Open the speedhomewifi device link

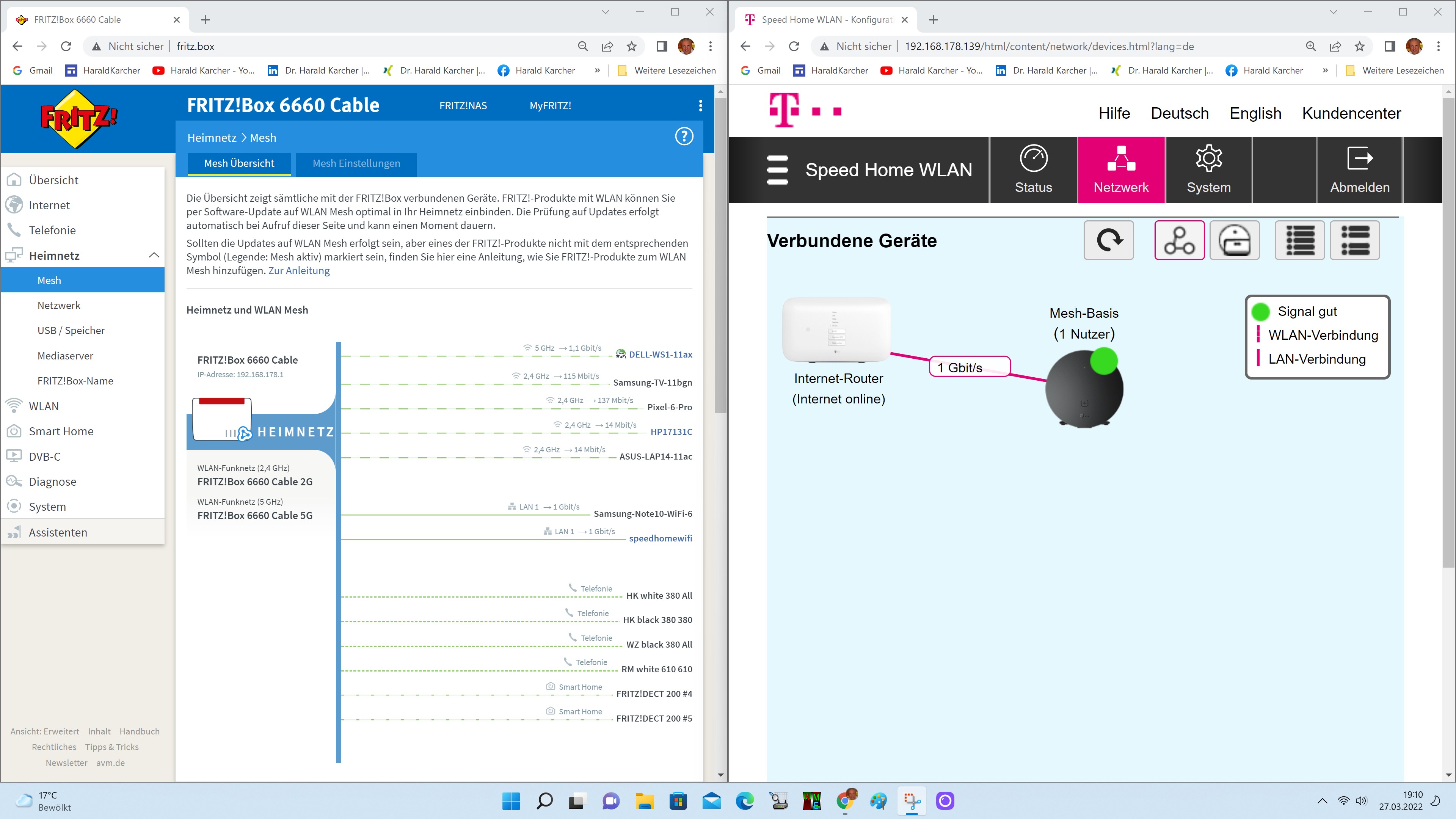[660, 538]
